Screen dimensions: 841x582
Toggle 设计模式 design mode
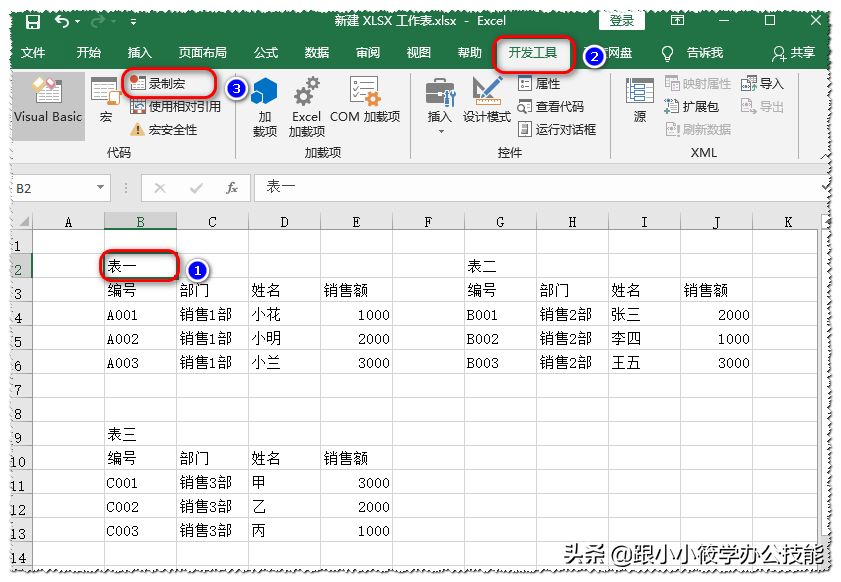point(487,103)
